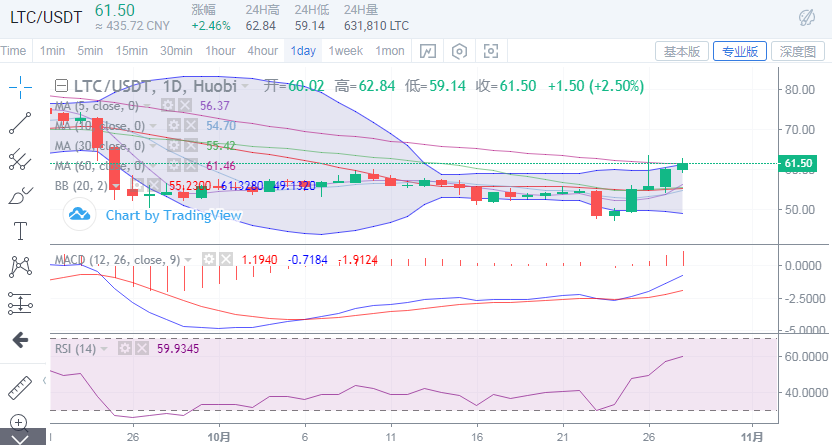Click the back arrow icon in sidebar
The height and width of the screenshot is (445, 832).
(20, 339)
